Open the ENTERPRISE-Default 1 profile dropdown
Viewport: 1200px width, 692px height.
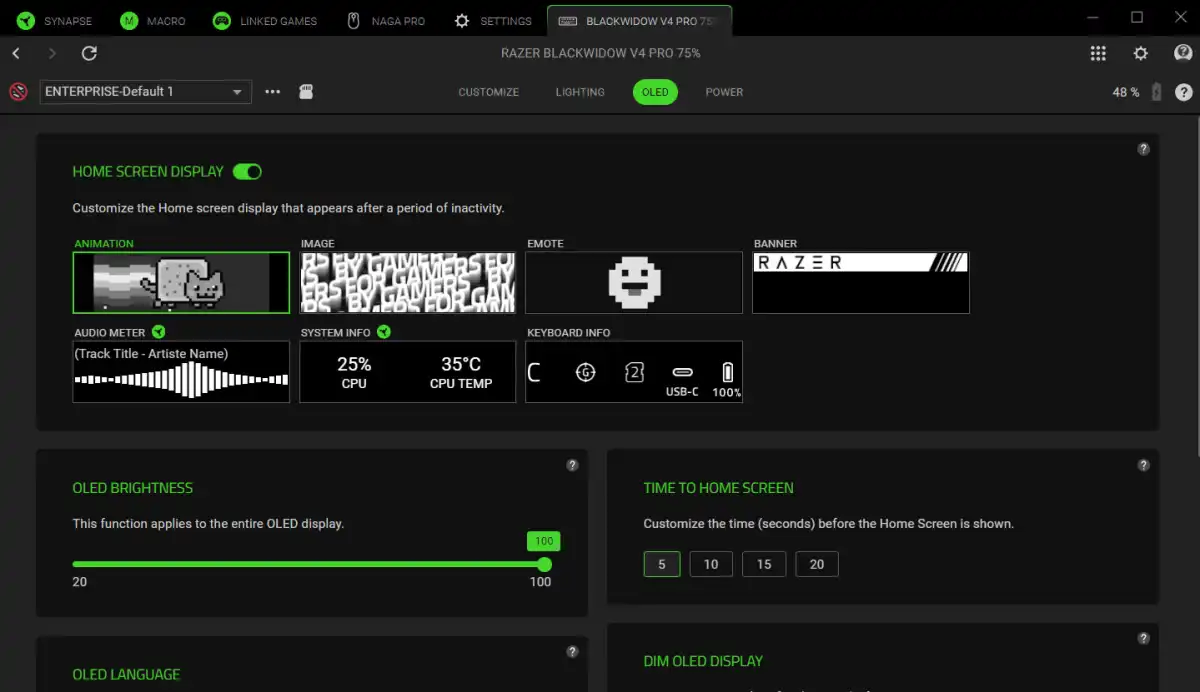[x=144, y=91]
